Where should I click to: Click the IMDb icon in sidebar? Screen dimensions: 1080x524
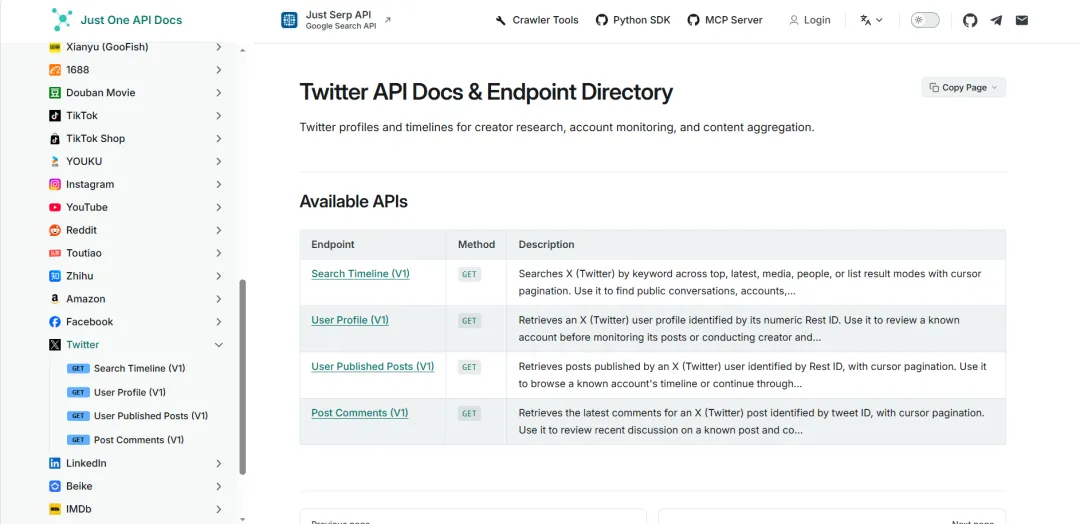(55, 509)
